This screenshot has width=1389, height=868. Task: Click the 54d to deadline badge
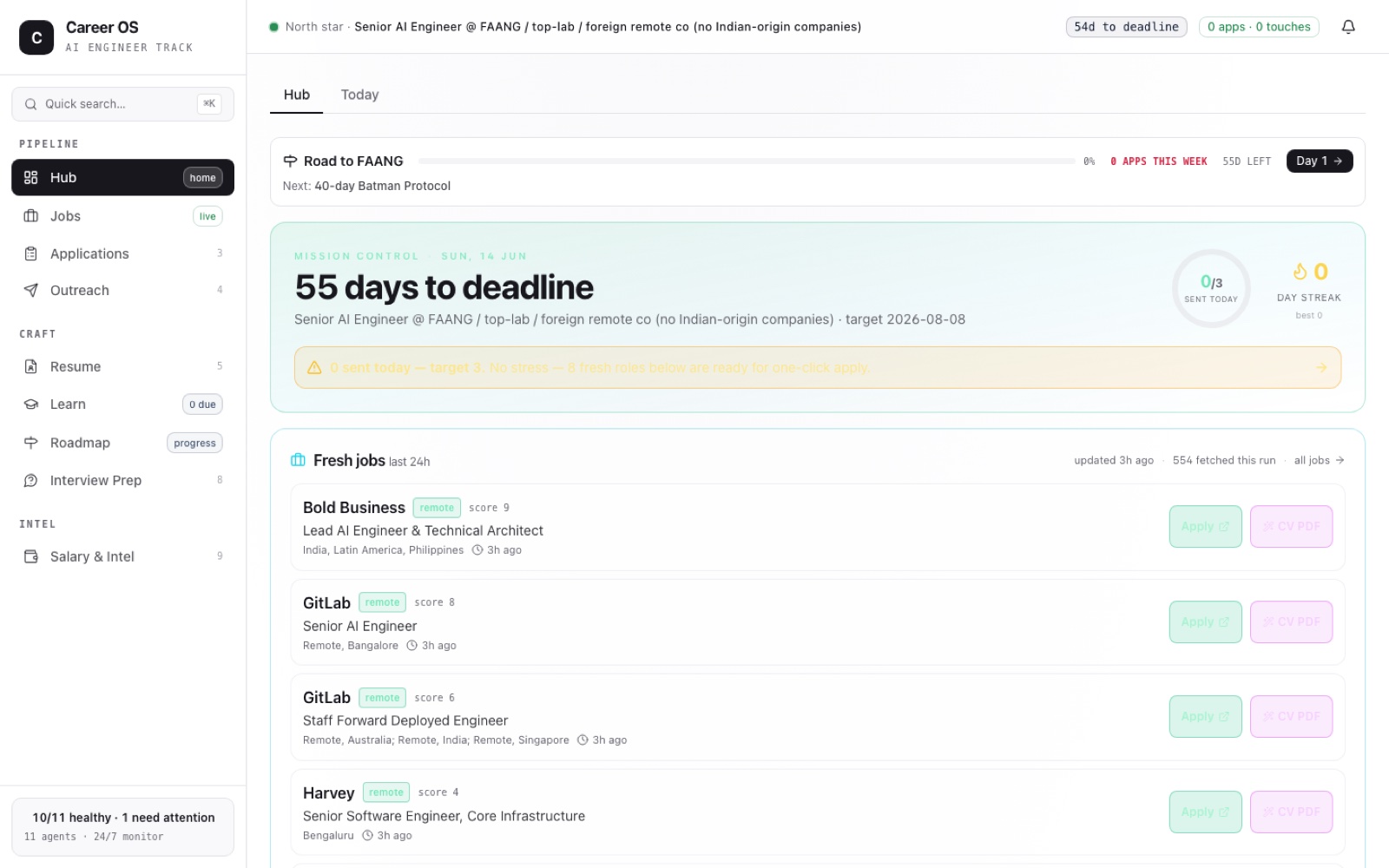click(x=1126, y=27)
